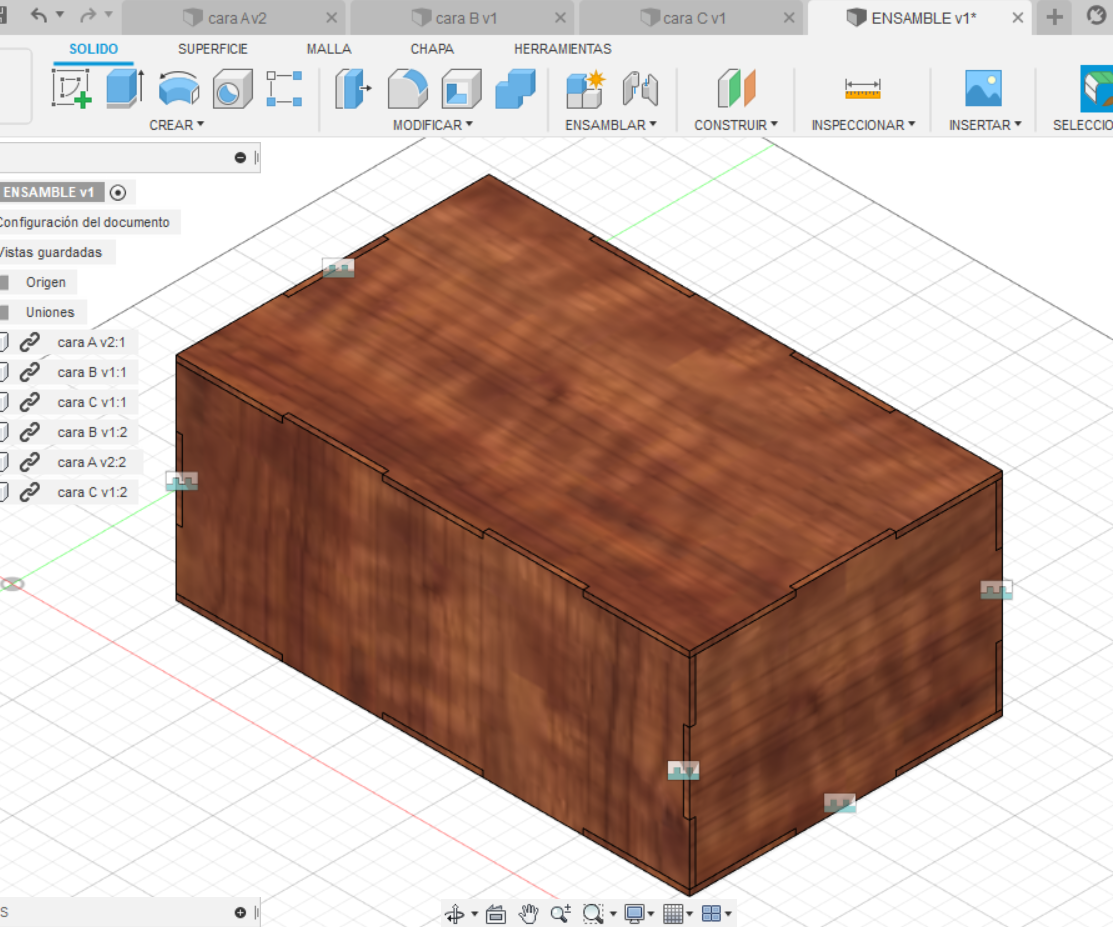
Task: Open the Redo history dropdown arrow
Action: (x=109, y=14)
